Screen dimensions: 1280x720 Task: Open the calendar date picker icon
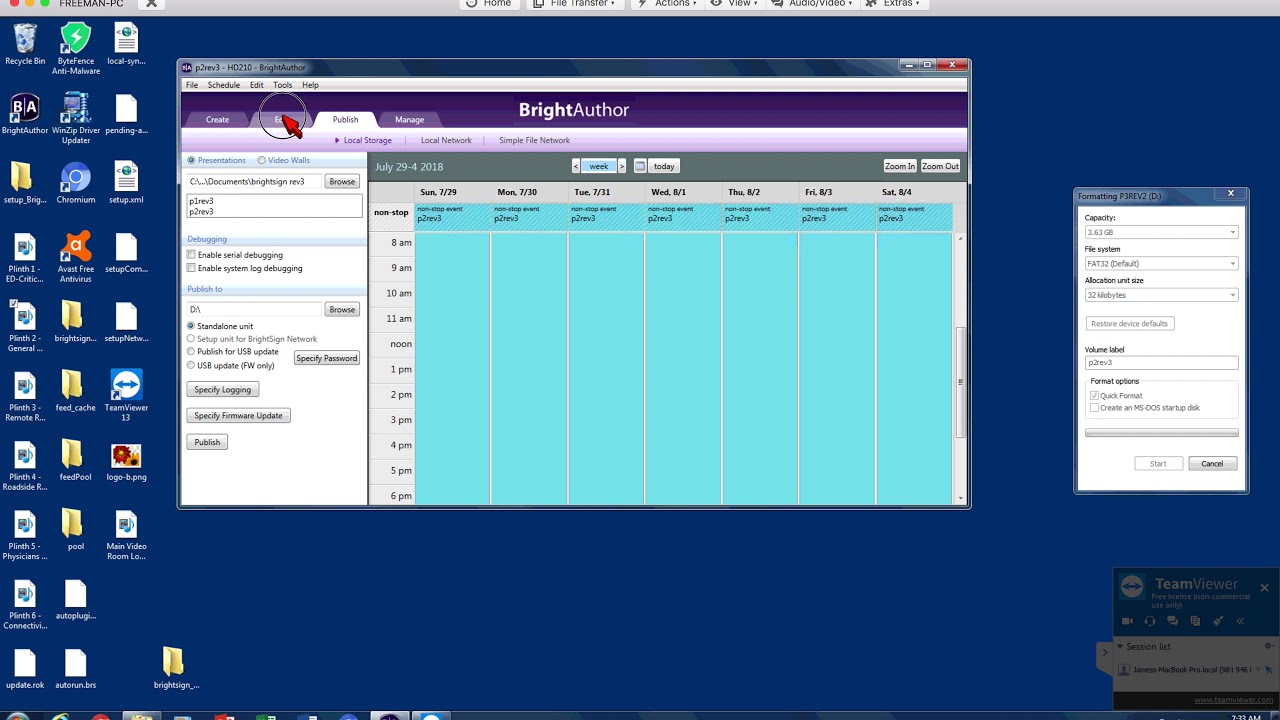(x=640, y=166)
